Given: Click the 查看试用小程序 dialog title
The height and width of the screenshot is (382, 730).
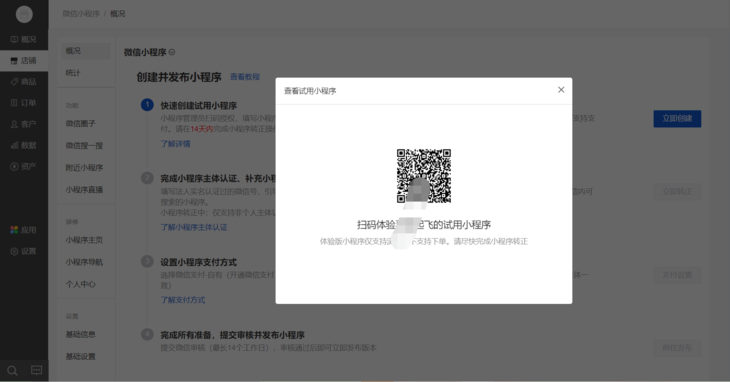Looking at the screenshot, I should coord(310,91).
